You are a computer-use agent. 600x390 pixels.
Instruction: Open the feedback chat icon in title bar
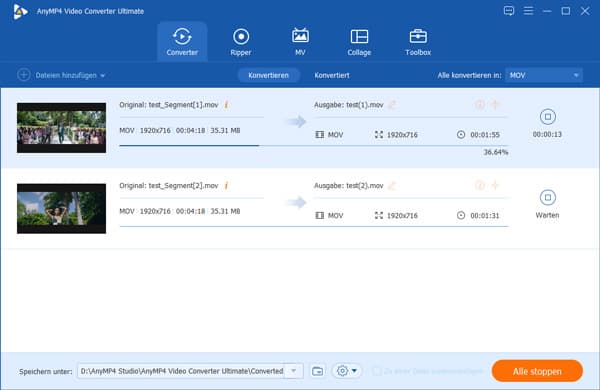(x=509, y=11)
